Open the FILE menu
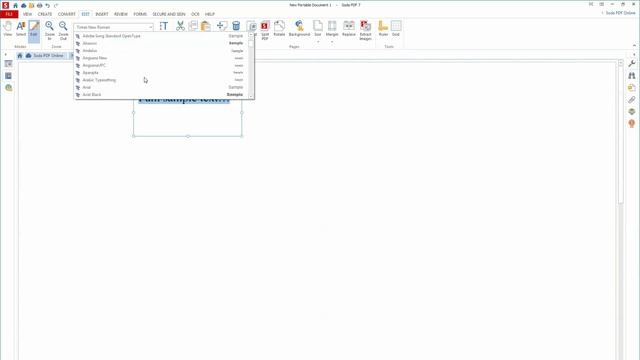The height and width of the screenshot is (360, 640). coord(9,14)
